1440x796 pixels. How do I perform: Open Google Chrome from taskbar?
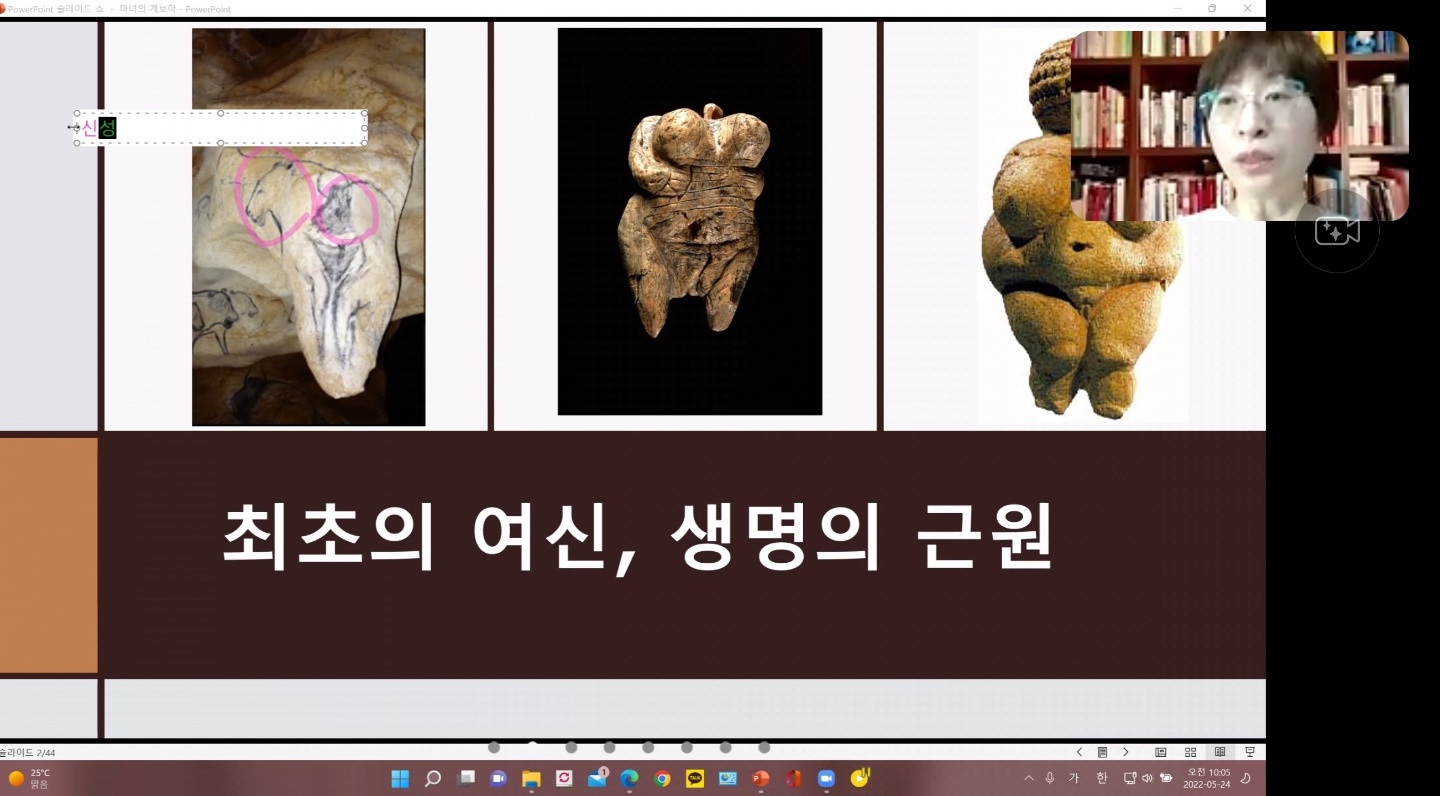tap(662, 778)
